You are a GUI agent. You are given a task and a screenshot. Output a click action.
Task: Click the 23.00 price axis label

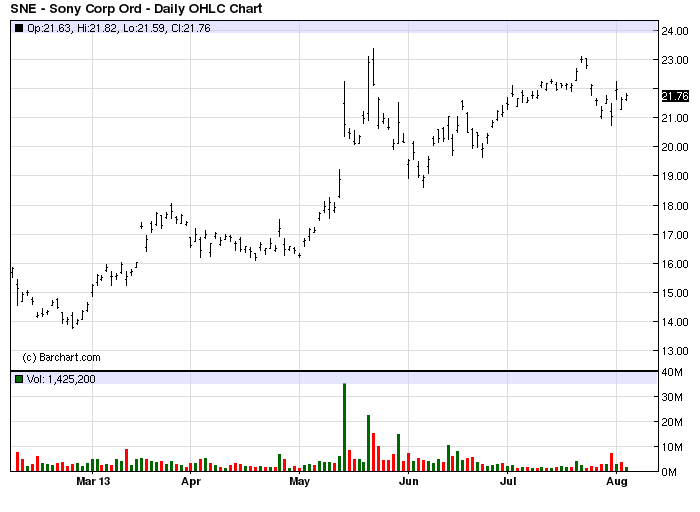(x=675, y=60)
